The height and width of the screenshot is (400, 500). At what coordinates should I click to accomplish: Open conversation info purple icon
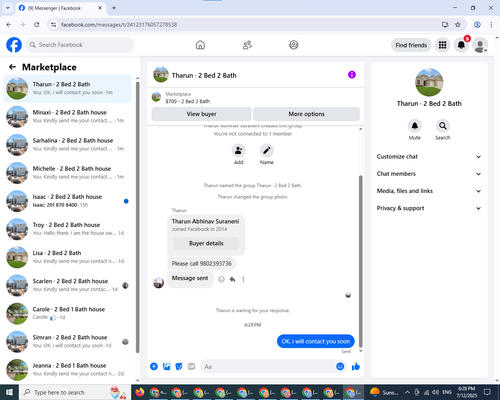click(x=352, y=75)
